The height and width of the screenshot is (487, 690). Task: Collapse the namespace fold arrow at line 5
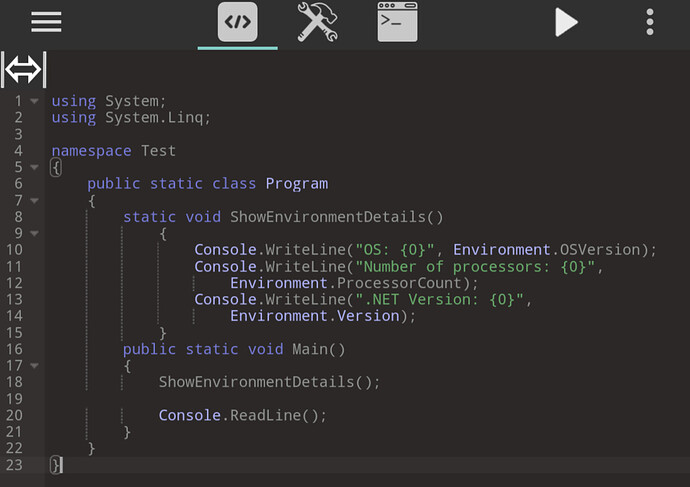coord(35,167)
